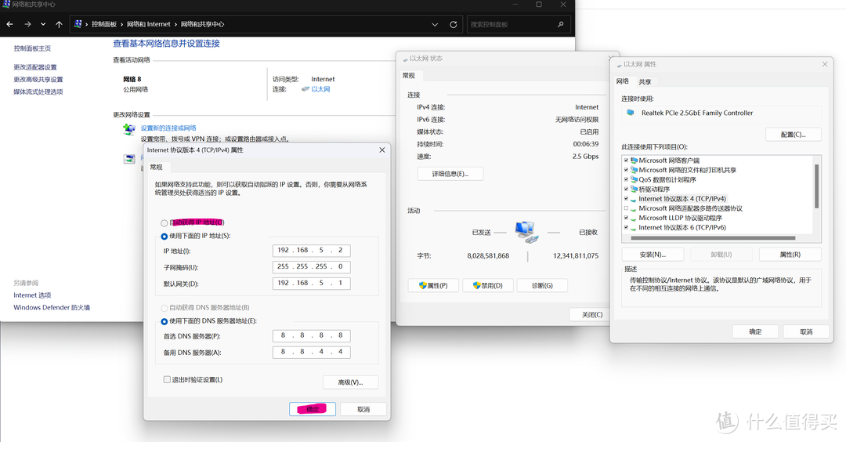Viewport: 848px width, 463px height.
Task: Confirm the IPv4 properties with 确定
Action: pos(312,409)
